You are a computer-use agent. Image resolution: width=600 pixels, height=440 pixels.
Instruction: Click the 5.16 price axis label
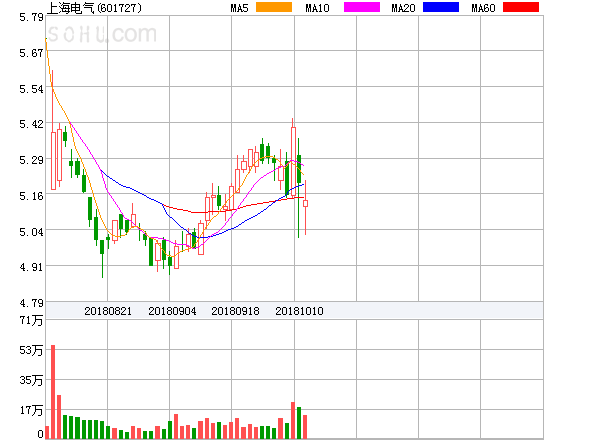tap(31, 196)
